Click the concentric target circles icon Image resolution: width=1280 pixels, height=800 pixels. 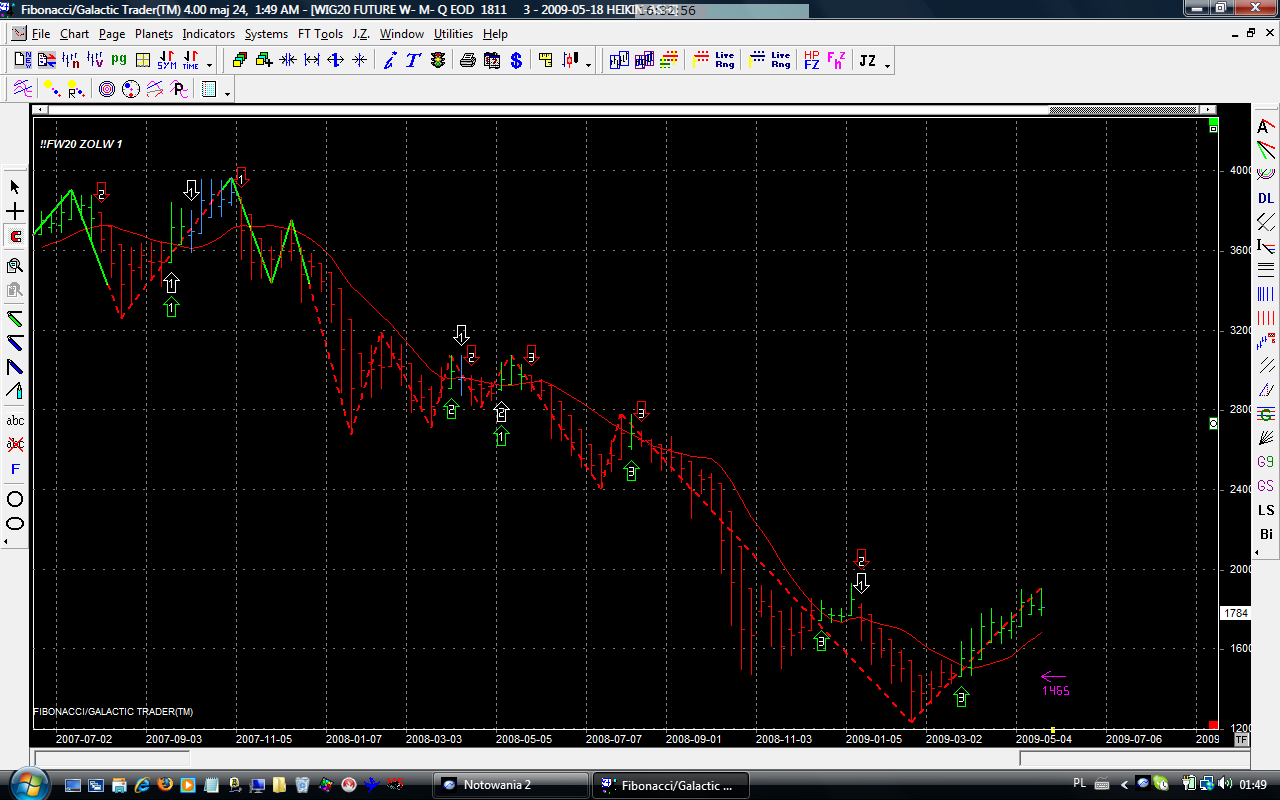(x=107, y=90)
